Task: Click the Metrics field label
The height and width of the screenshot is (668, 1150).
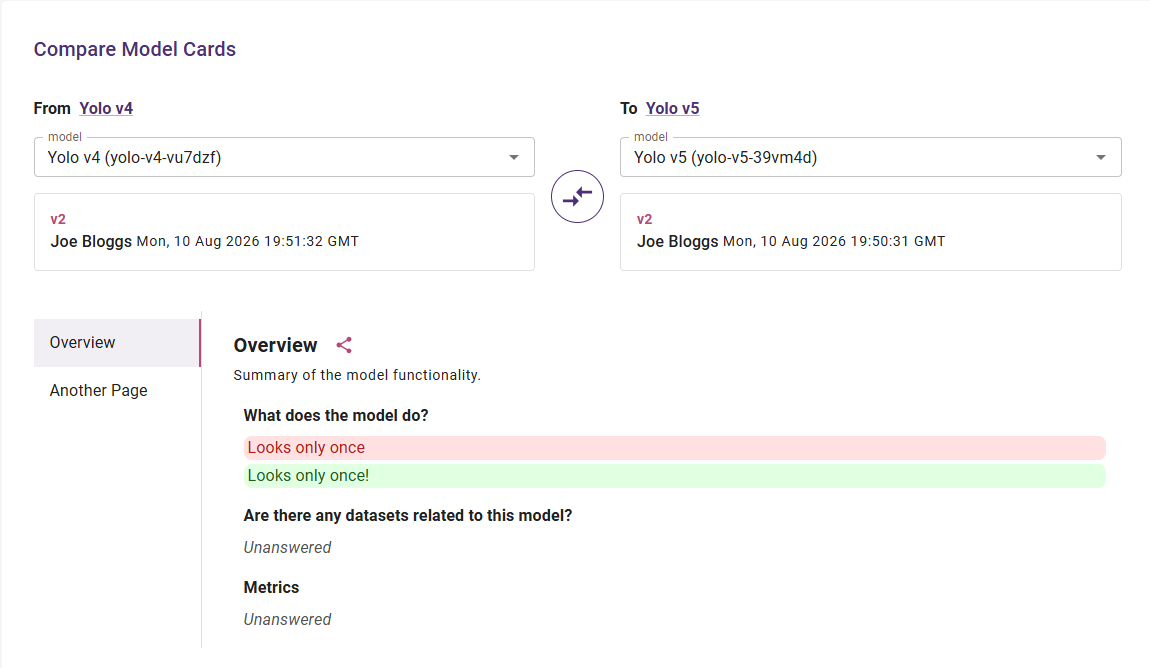Action: click(x=271, y=587)
